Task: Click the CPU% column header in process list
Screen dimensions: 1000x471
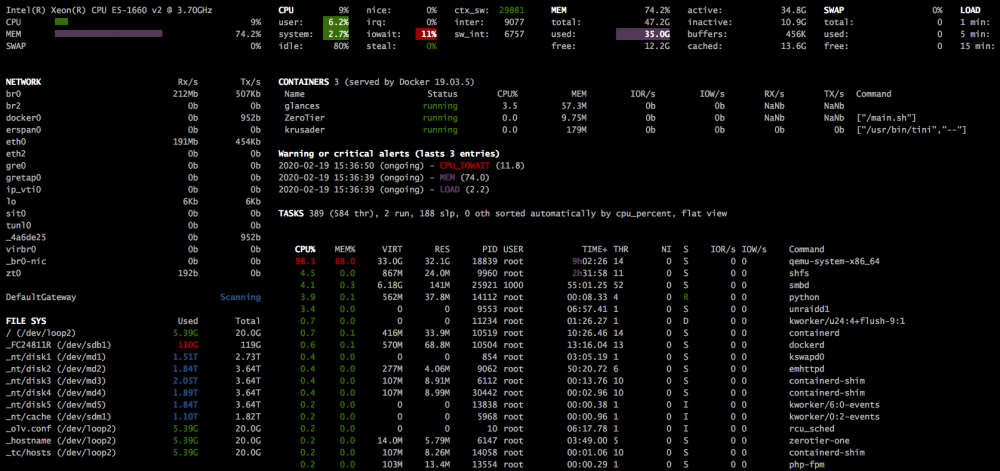Action: point(305,249)
